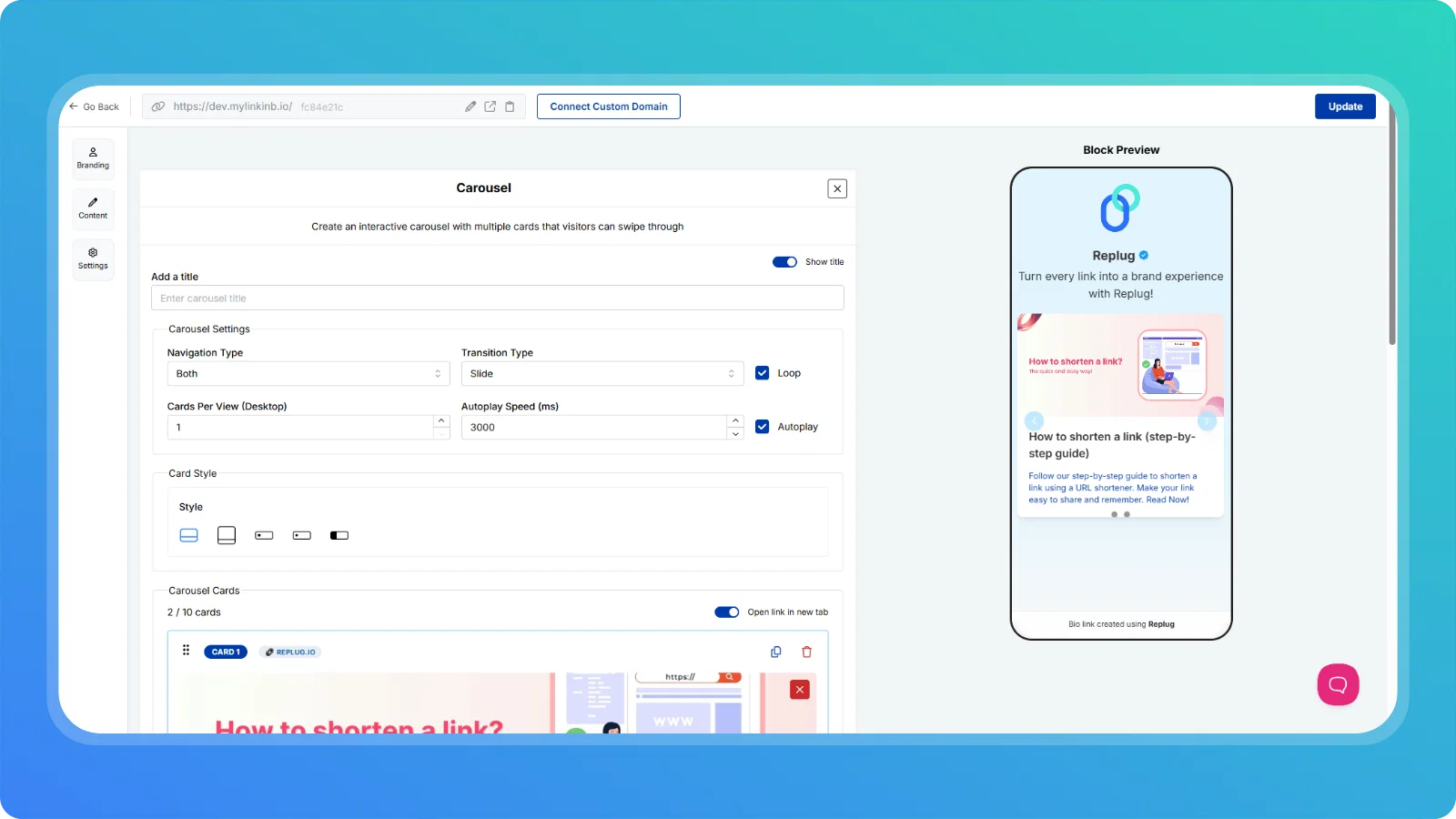
Task: Edit the bio link URL with pencil icon
Action: pos(470,106)
